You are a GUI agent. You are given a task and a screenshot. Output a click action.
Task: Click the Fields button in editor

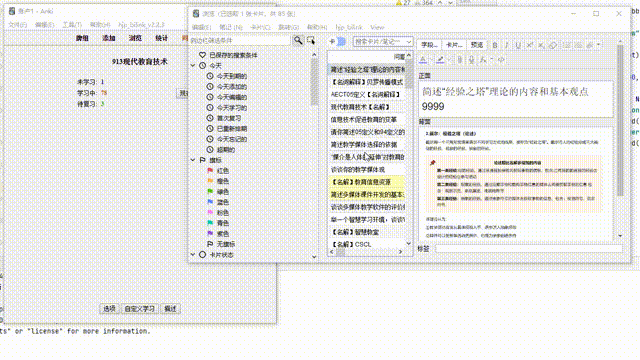click(429, 45)
